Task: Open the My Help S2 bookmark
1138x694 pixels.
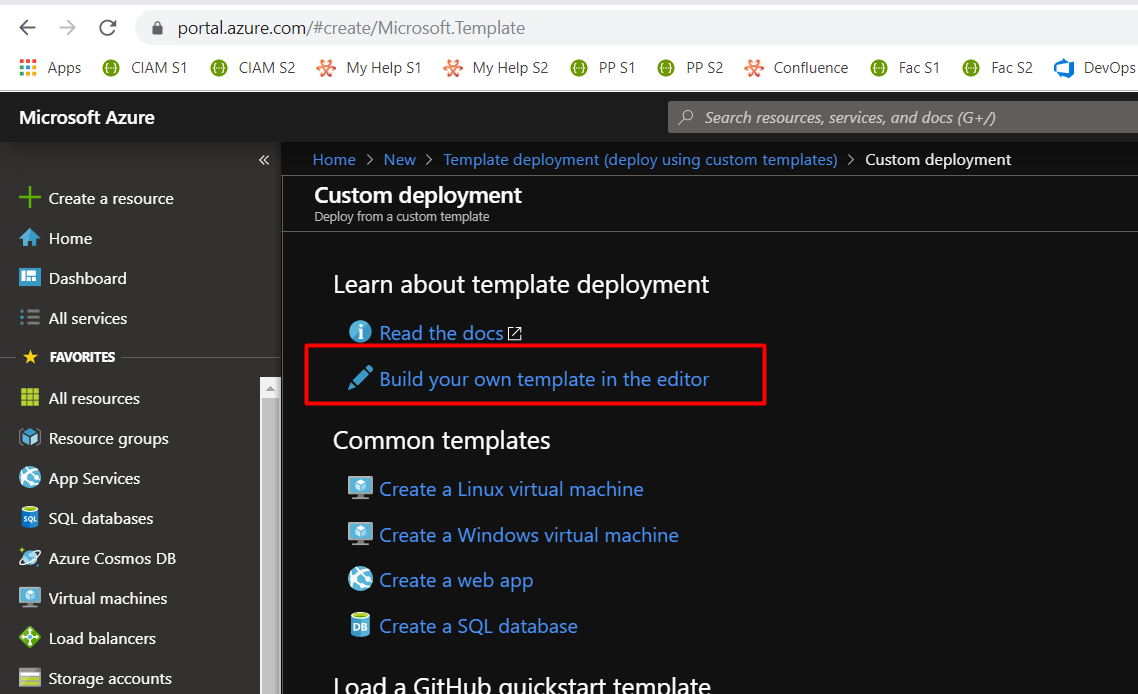Action: click(496, 68)
